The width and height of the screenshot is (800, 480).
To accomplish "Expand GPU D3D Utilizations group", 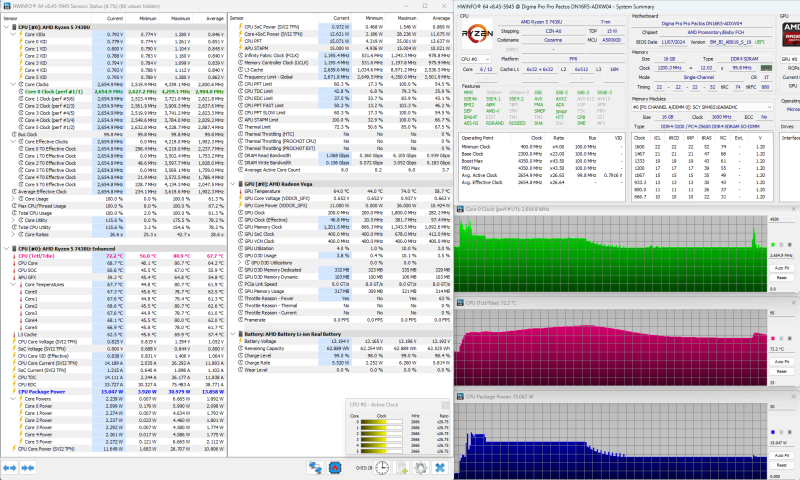I will coord(240,262).
